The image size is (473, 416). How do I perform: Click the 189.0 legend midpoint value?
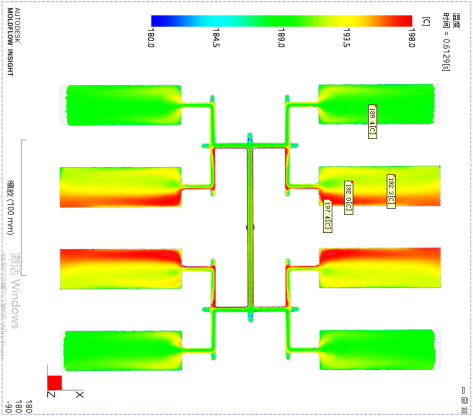[x=281, y=38]
